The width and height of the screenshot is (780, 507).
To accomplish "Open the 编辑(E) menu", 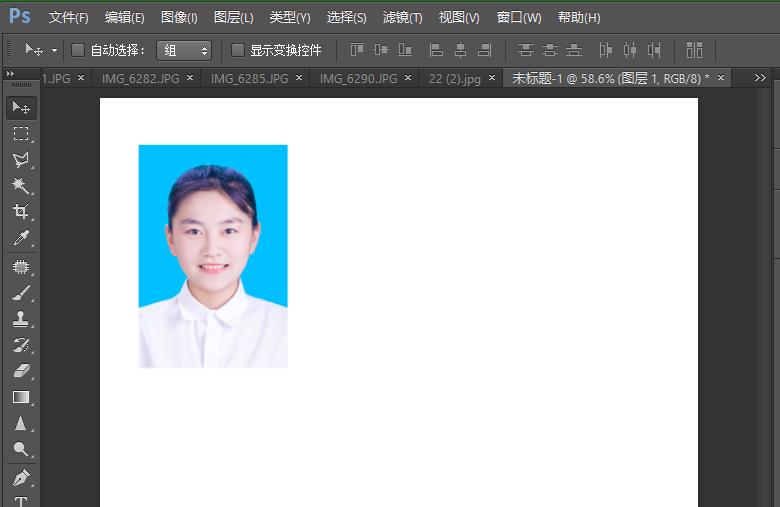I will coord(124,17).
